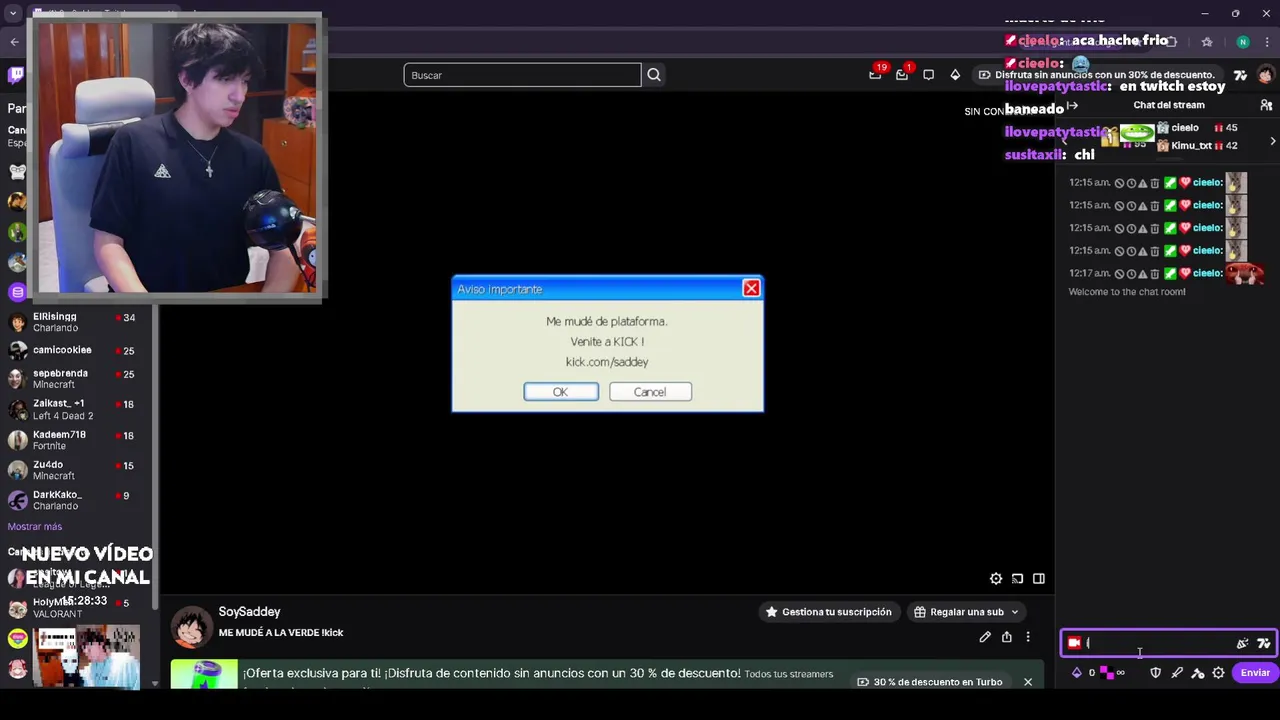Click the hammer mod tools icon
The height and width of the screenshot is (720, 1280).
click(1198, 673)
